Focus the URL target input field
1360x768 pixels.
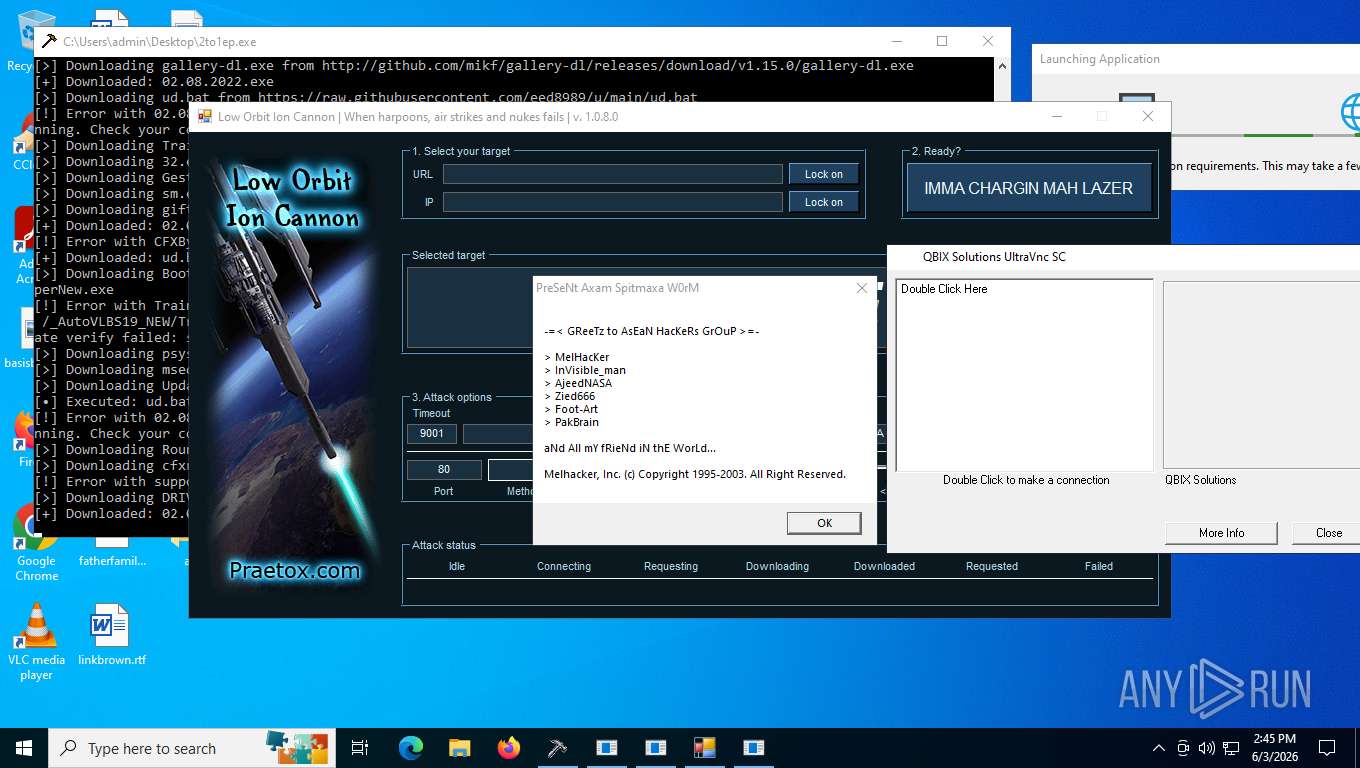[x=612, y=174]
